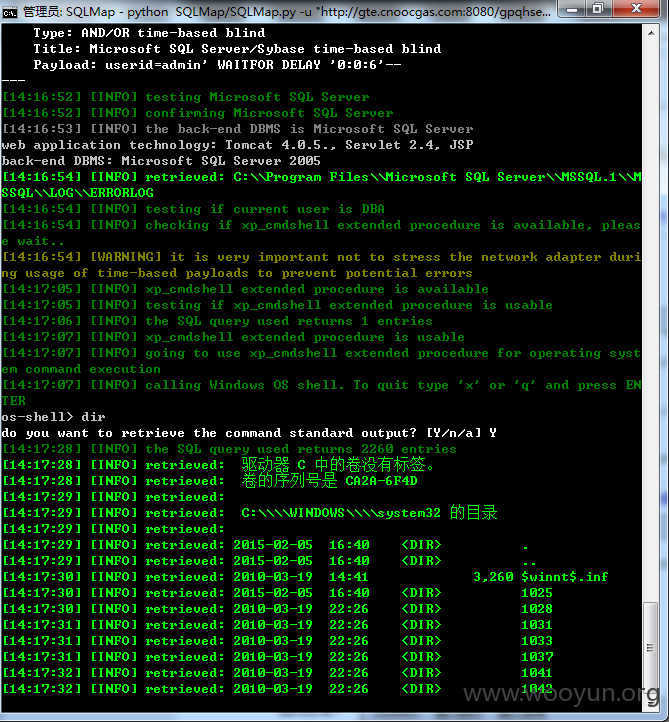Click the 14:41 timestamp of $winnt$.inf
The image size is (669, 722).
click(349, 576)
